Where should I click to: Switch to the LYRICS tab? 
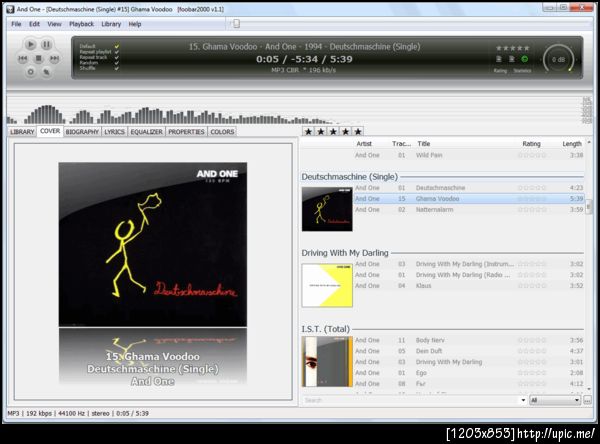(x=114, y=131)
